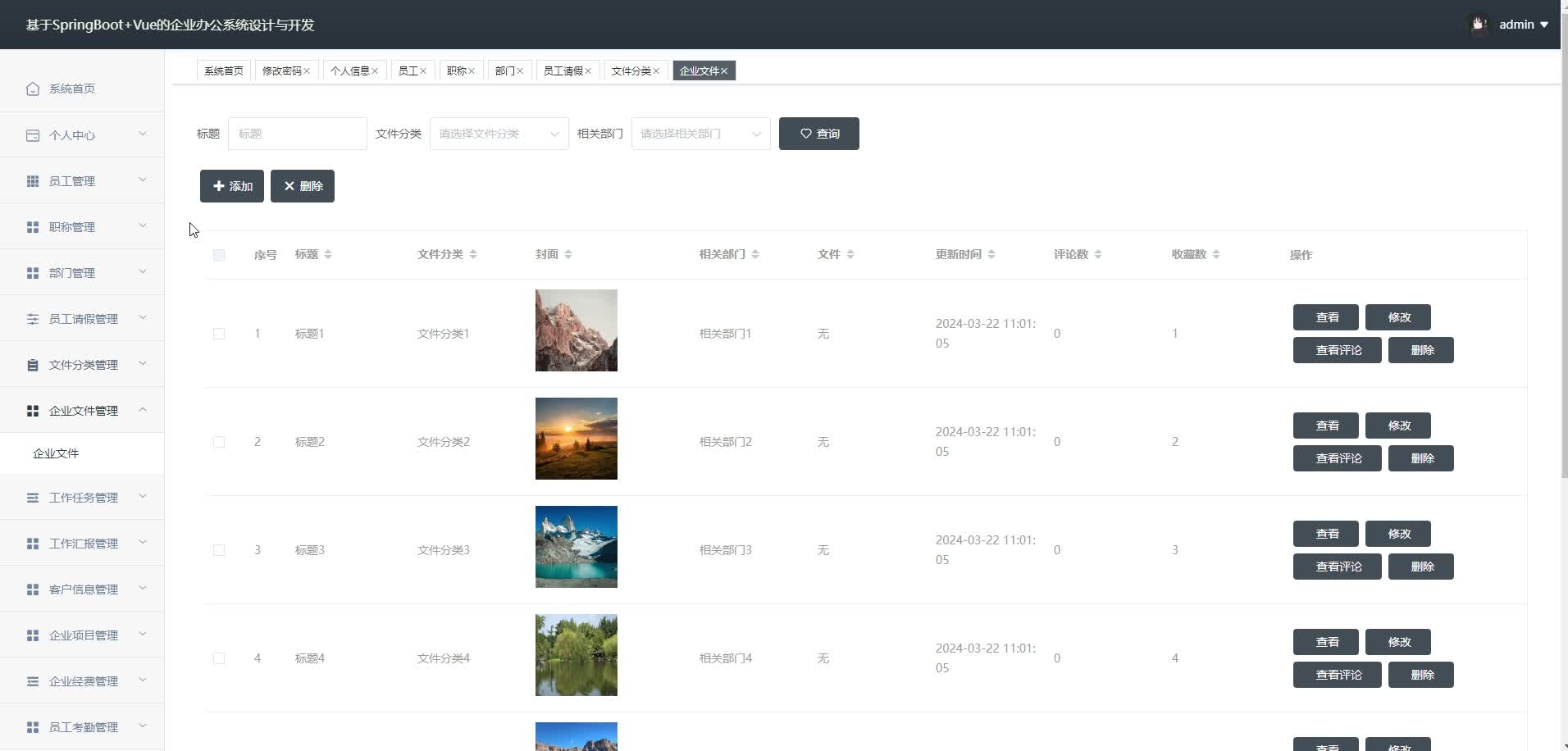Check the checkbox for row 标题4
Viewport: 1568px width, 751px height.
tap(219, 658)
